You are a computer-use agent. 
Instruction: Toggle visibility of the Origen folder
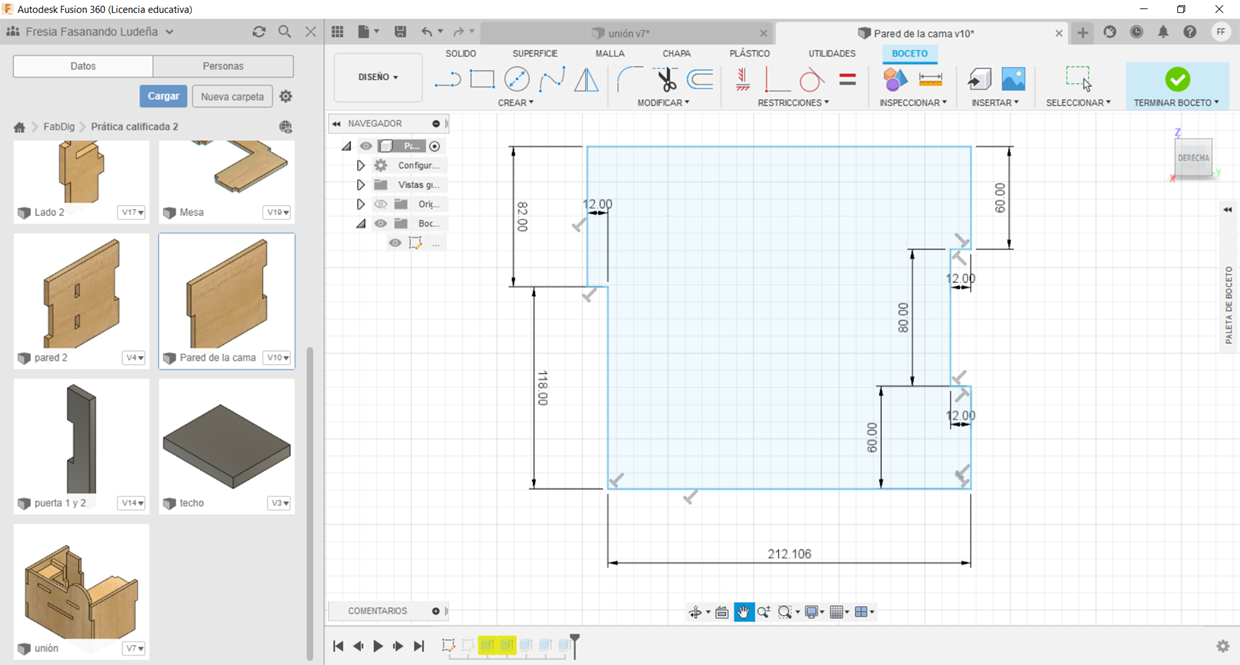tap(380, 204)
